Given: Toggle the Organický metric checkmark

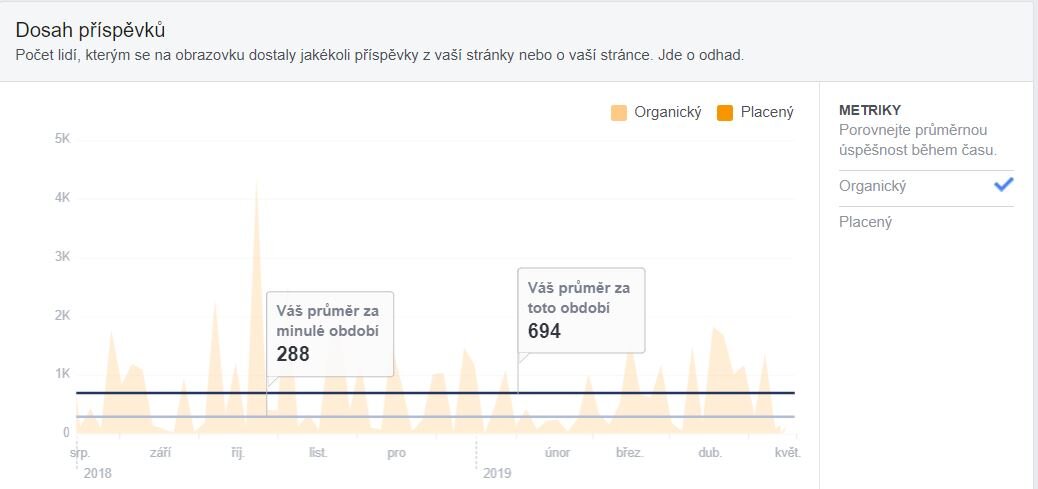Looking at the screenshot, I should coord(1003,185).
